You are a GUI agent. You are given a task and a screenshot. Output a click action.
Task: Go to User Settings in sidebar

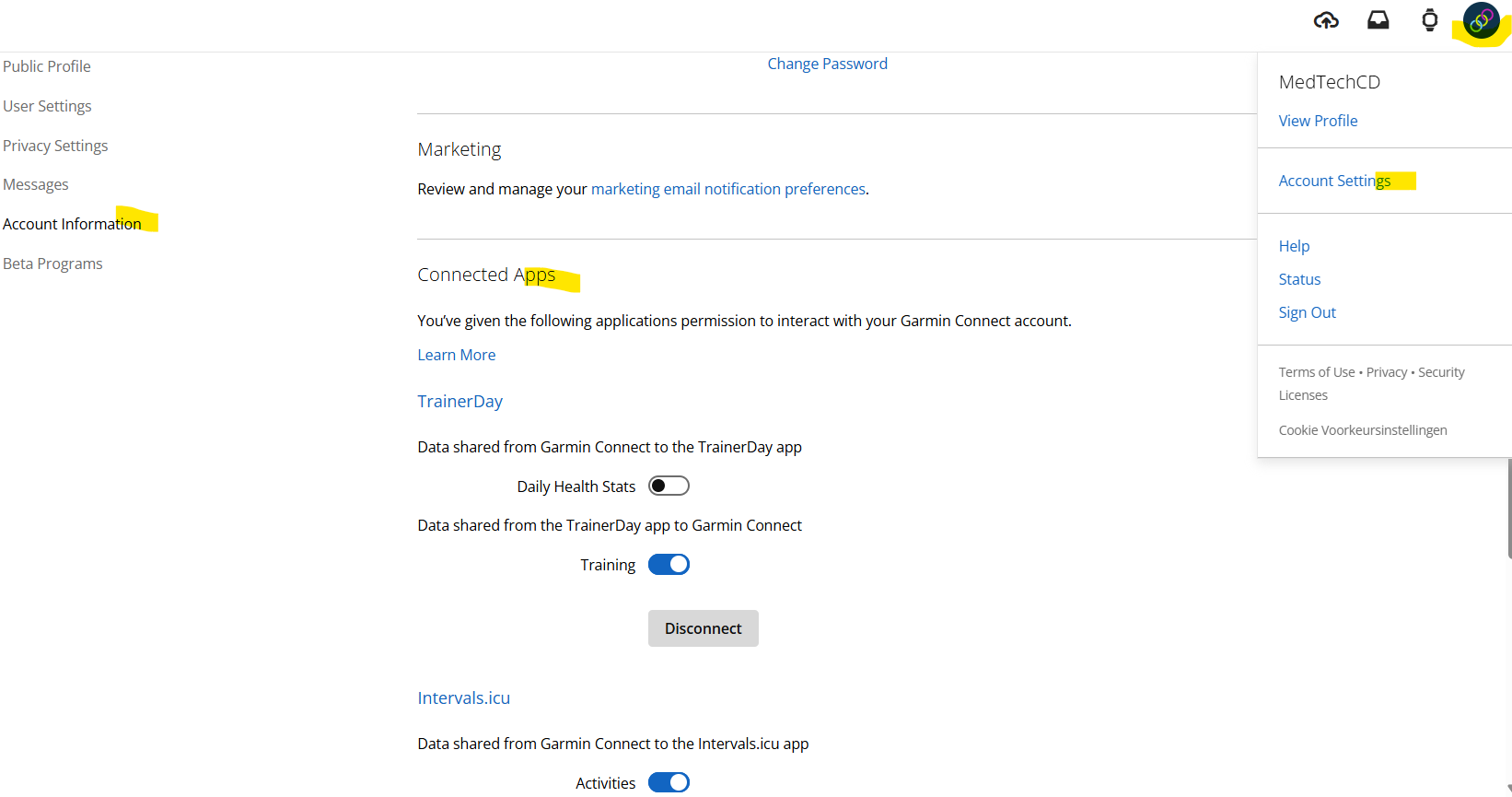coord(47,106)
